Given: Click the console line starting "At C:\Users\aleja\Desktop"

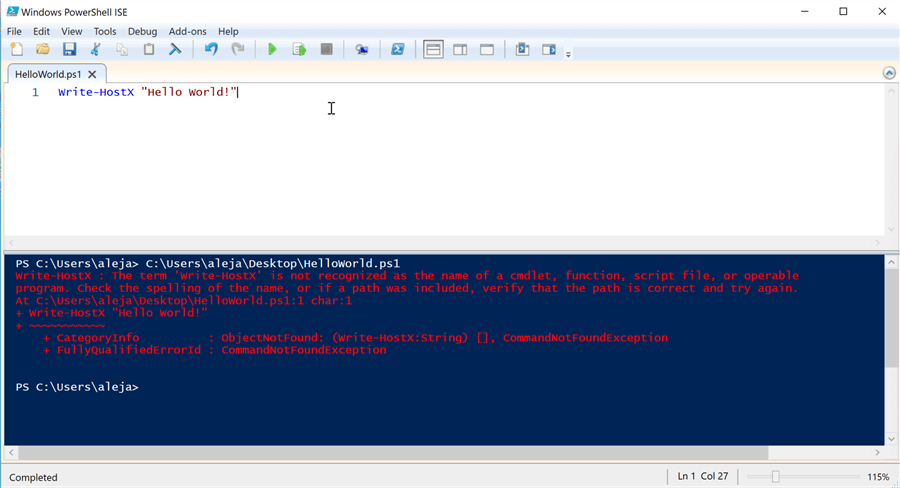Looking at the screenshot, I should (x=184, y=300).
